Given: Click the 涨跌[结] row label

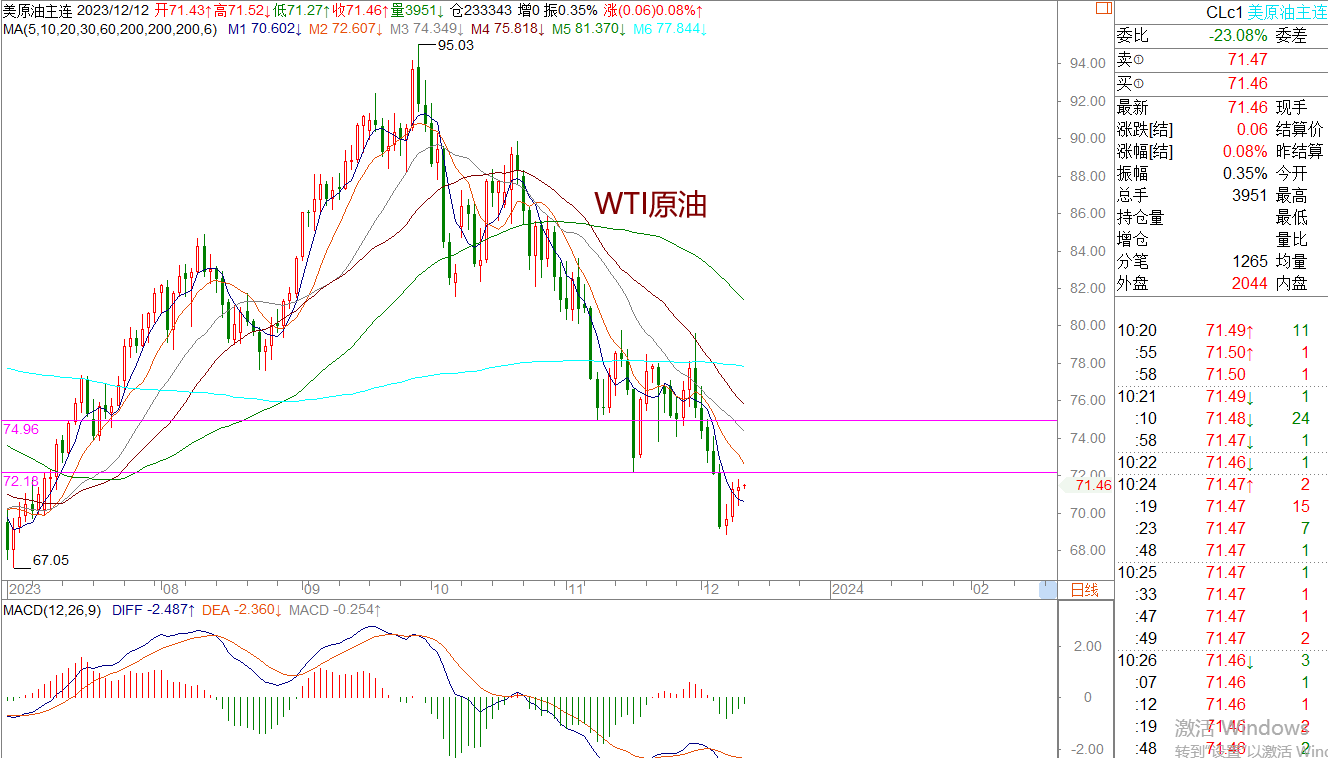Looking at the screenshot, I should tap(1145, 129).
